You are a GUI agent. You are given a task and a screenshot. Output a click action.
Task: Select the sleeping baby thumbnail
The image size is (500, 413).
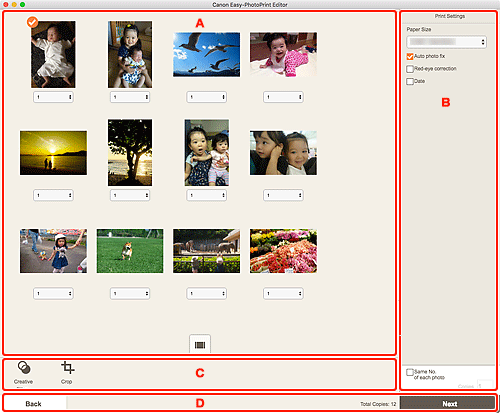[x=53, y=55]
